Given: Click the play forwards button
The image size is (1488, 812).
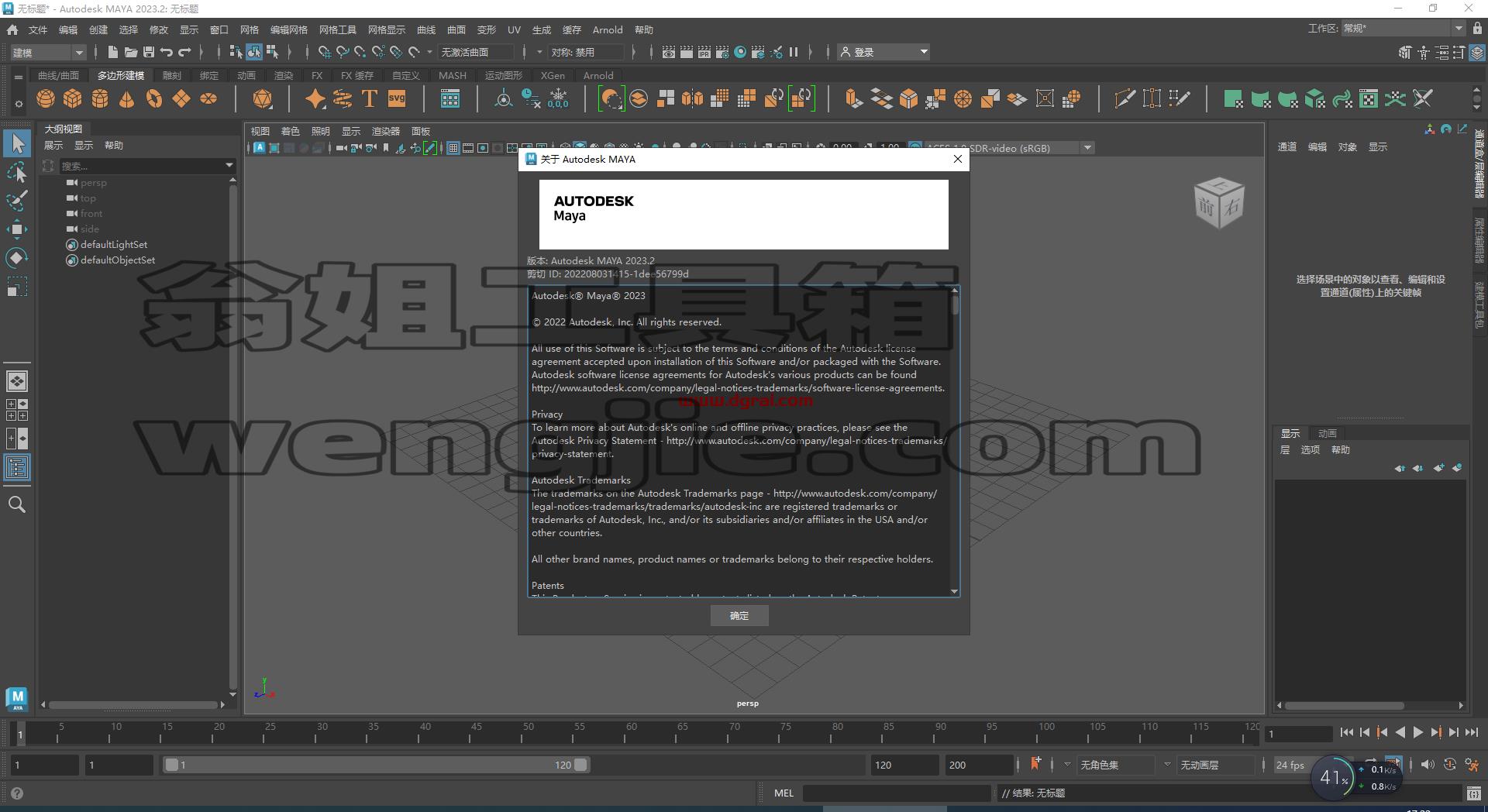Looking at the screenshot, I should pos(1418,732).
